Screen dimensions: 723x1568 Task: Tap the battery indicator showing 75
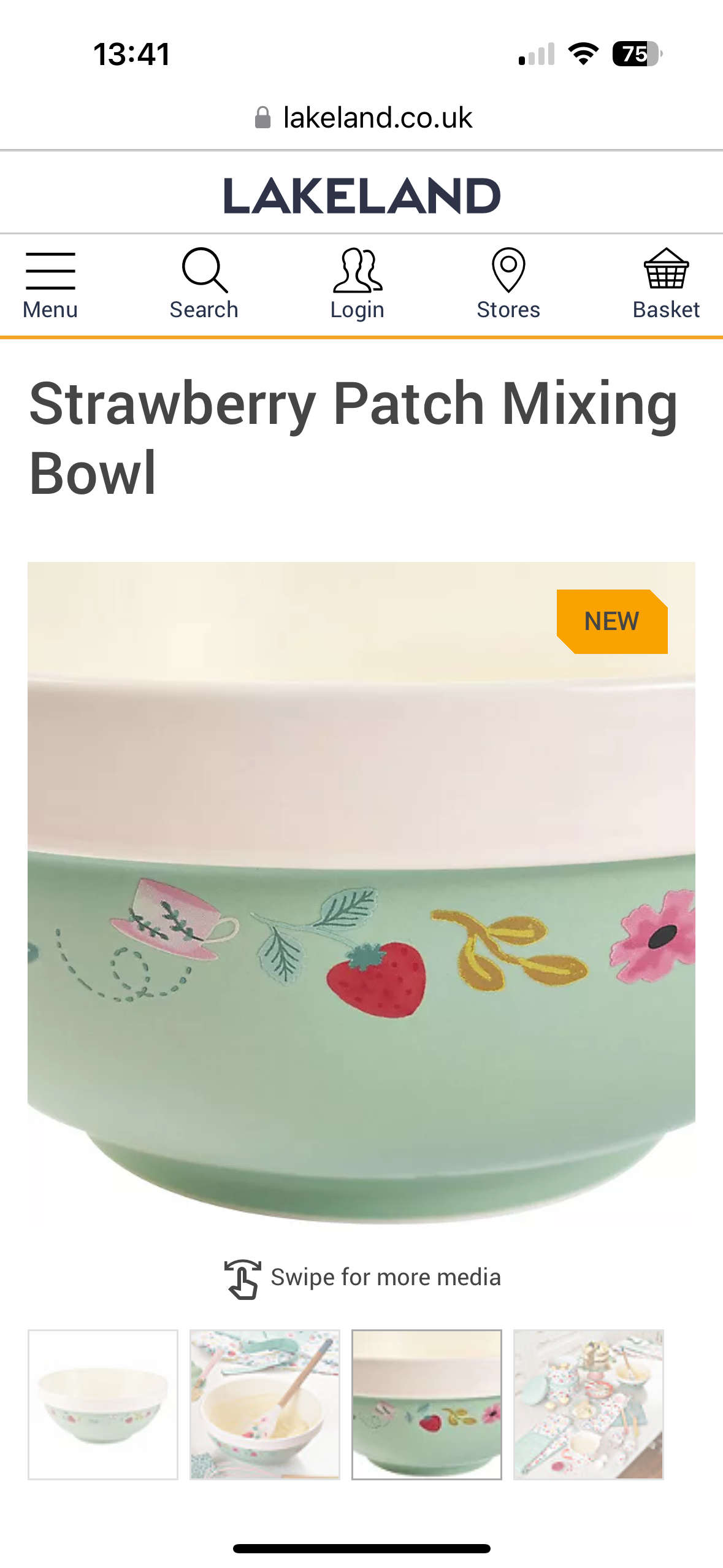(637, 54)
